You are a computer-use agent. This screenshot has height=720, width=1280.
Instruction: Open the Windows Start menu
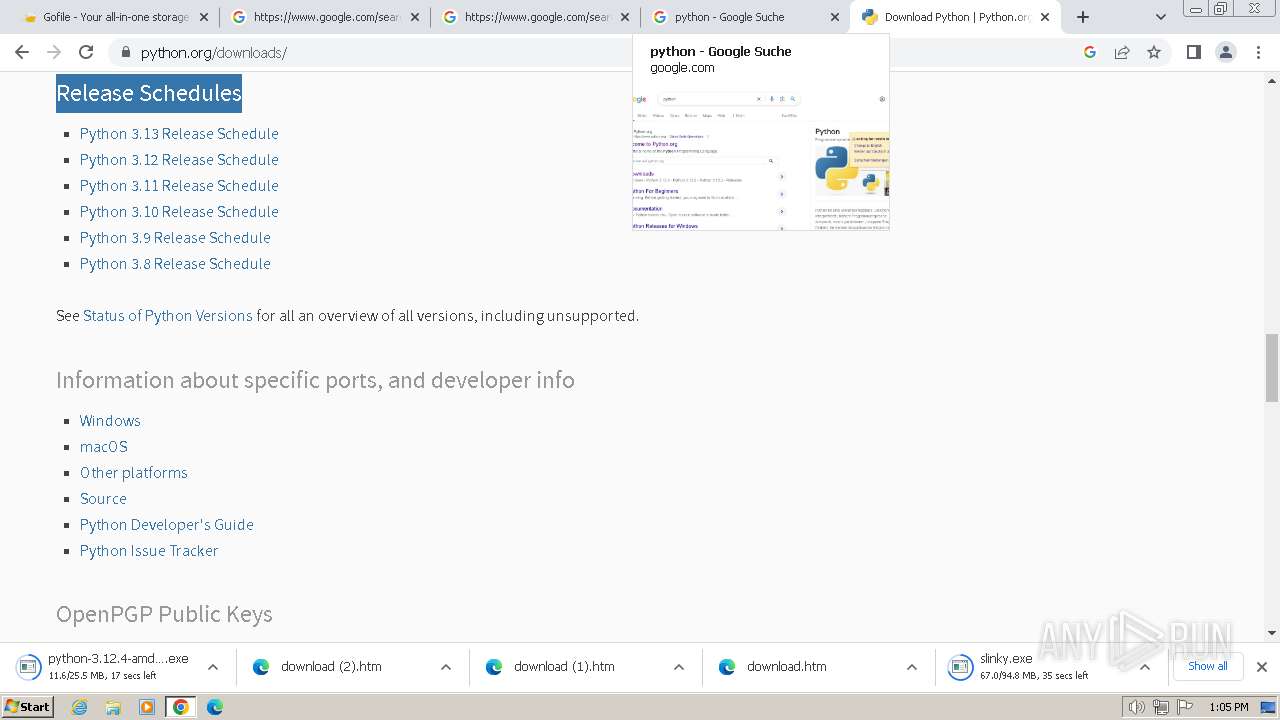click(28, 707)
